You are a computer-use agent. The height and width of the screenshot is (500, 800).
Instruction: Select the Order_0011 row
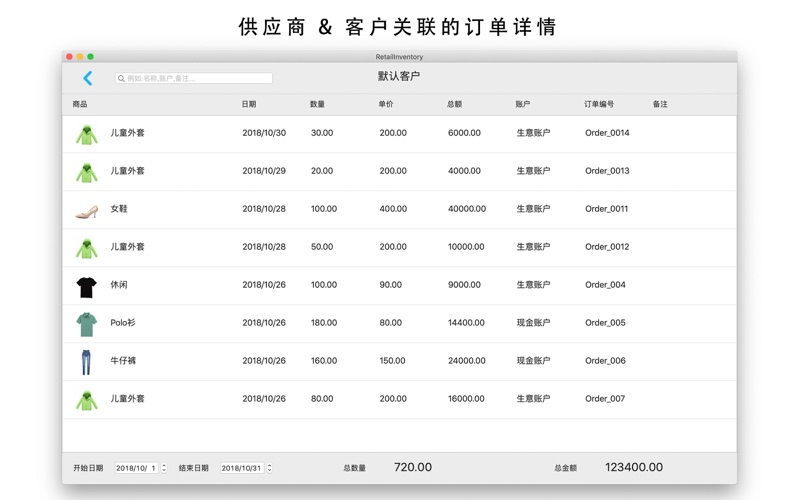(400, 209)
